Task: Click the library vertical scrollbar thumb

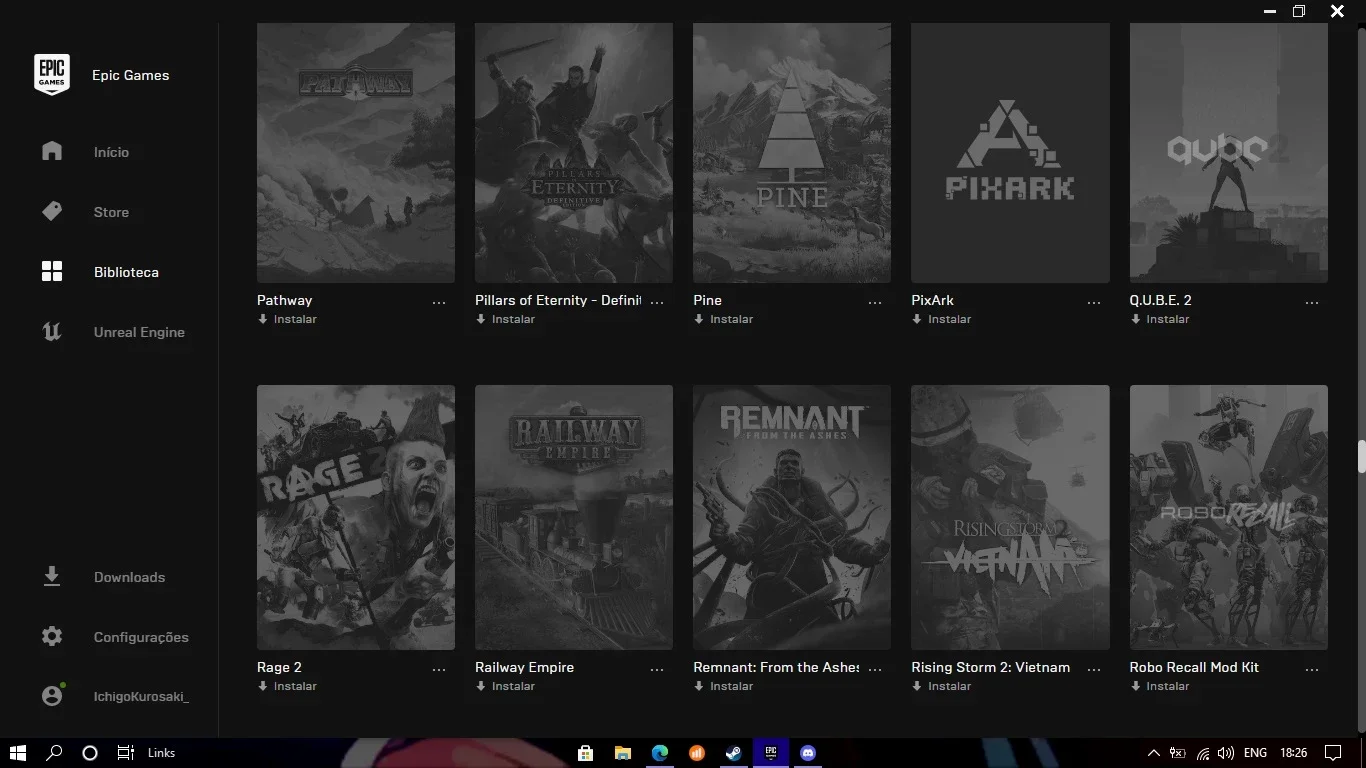Action: click(1361, 456)
